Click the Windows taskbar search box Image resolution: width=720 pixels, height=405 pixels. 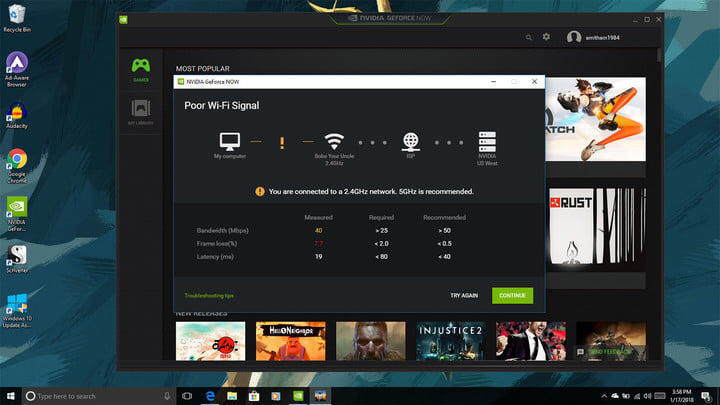tap(98, 396)
